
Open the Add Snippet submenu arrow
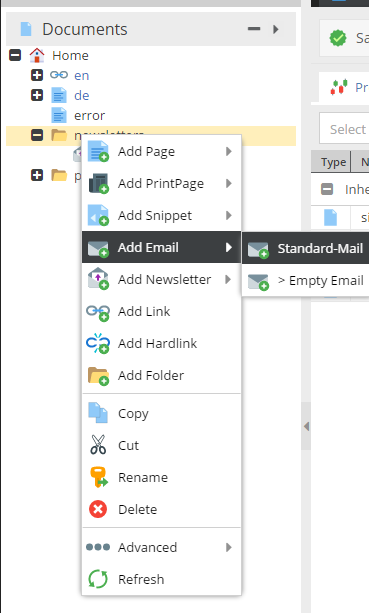tap(229, 215)
